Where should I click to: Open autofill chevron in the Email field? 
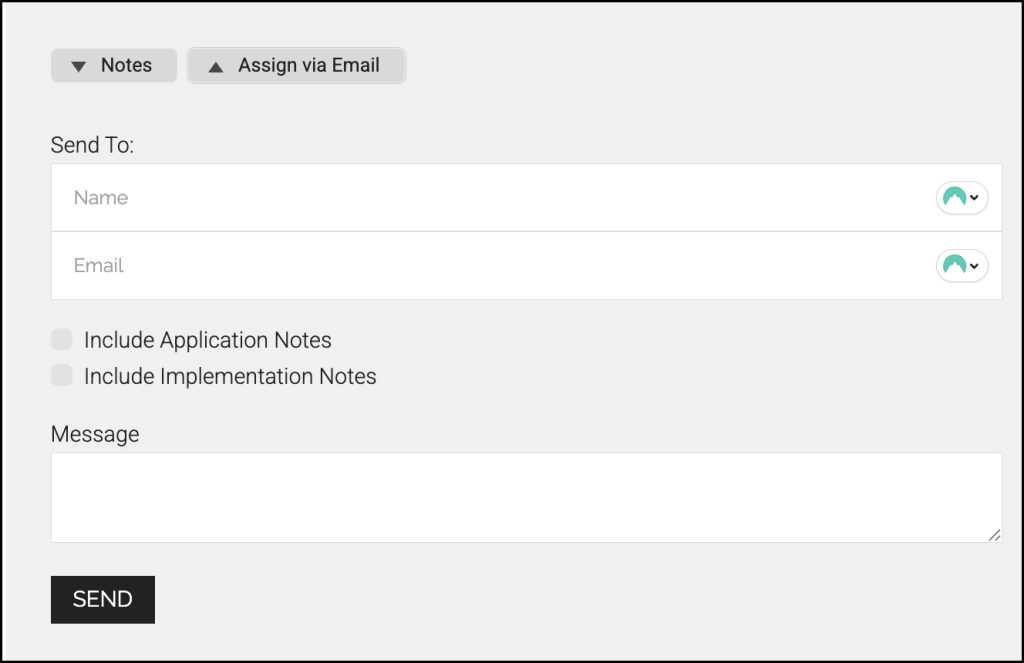[x=975, y=266]
